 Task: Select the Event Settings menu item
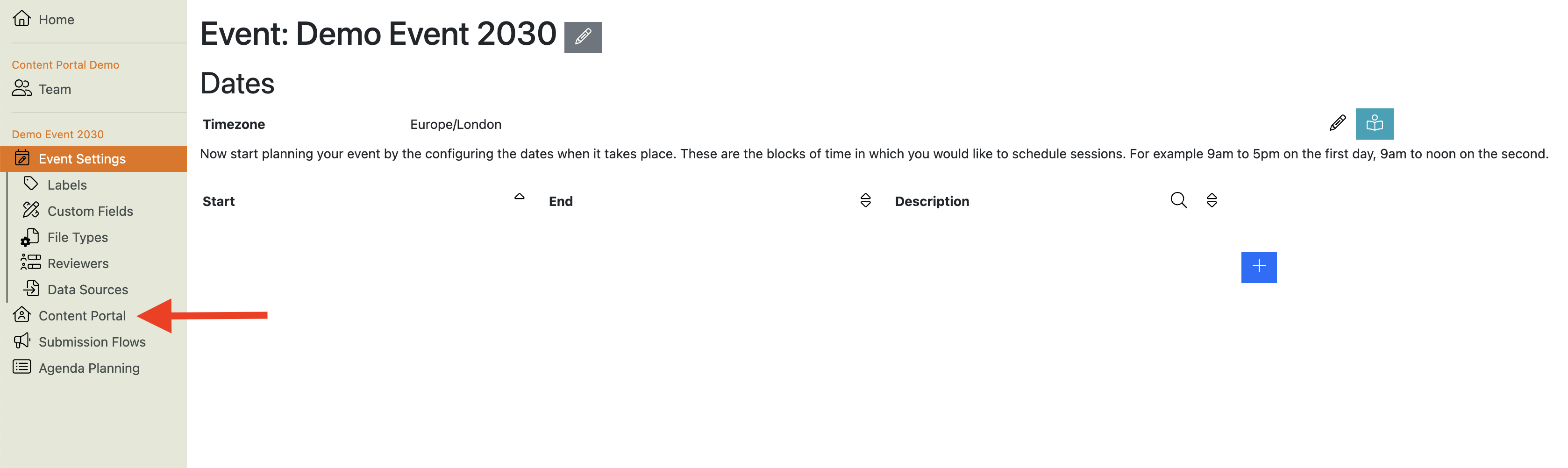pyautogui.click(x=94, y=159)
